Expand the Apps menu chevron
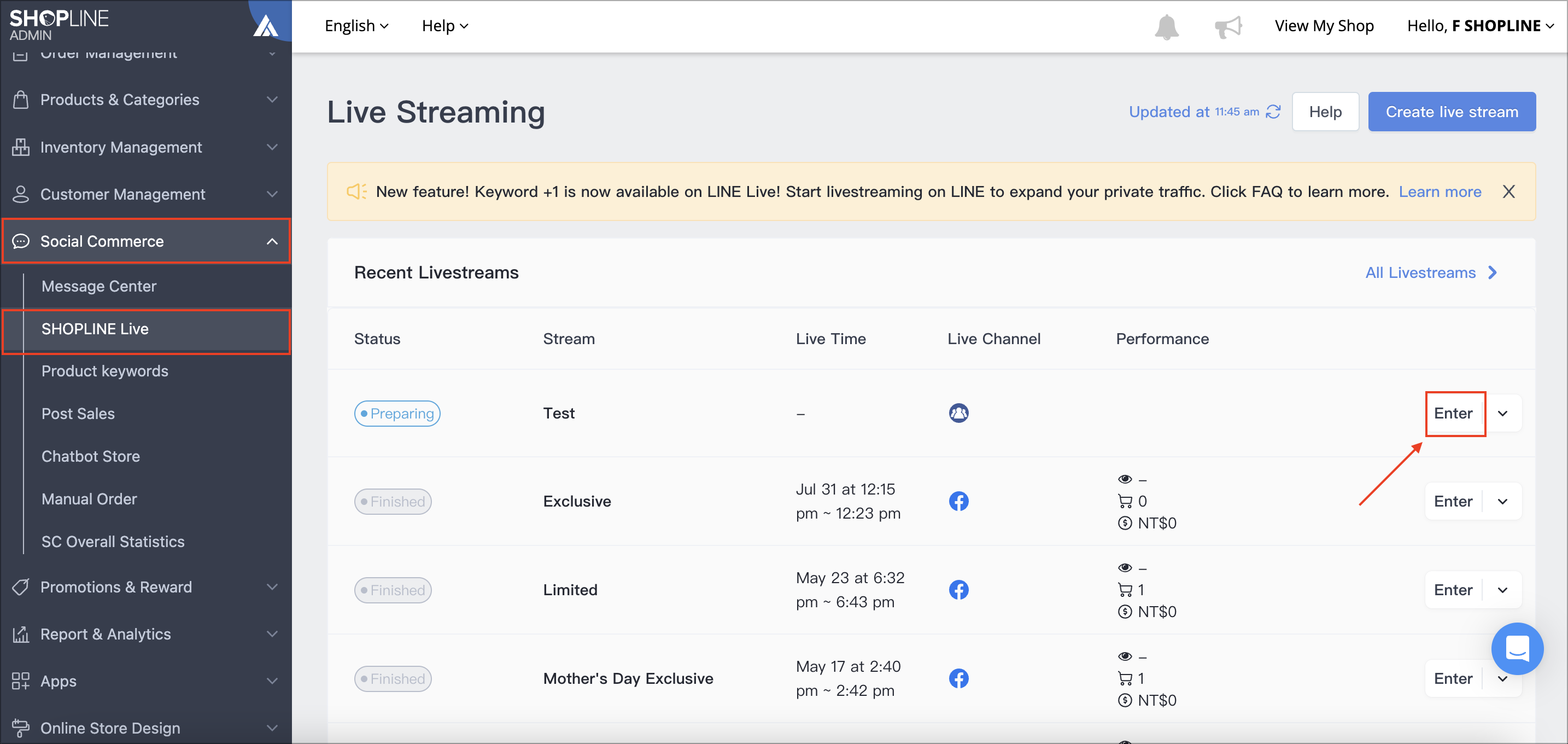The height and width of the screenshot is (744, 1568). point(272,681)
